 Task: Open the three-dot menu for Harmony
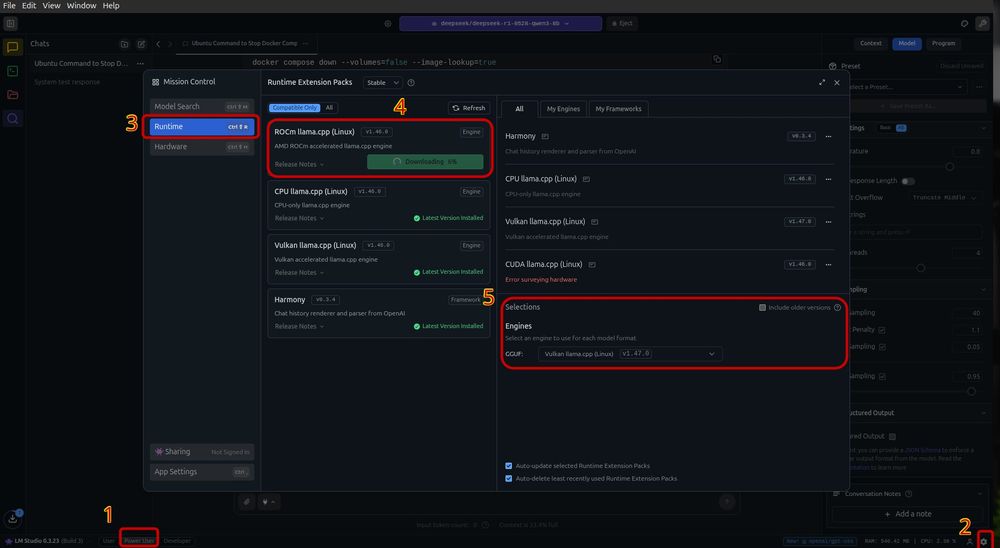pos(828,137)
